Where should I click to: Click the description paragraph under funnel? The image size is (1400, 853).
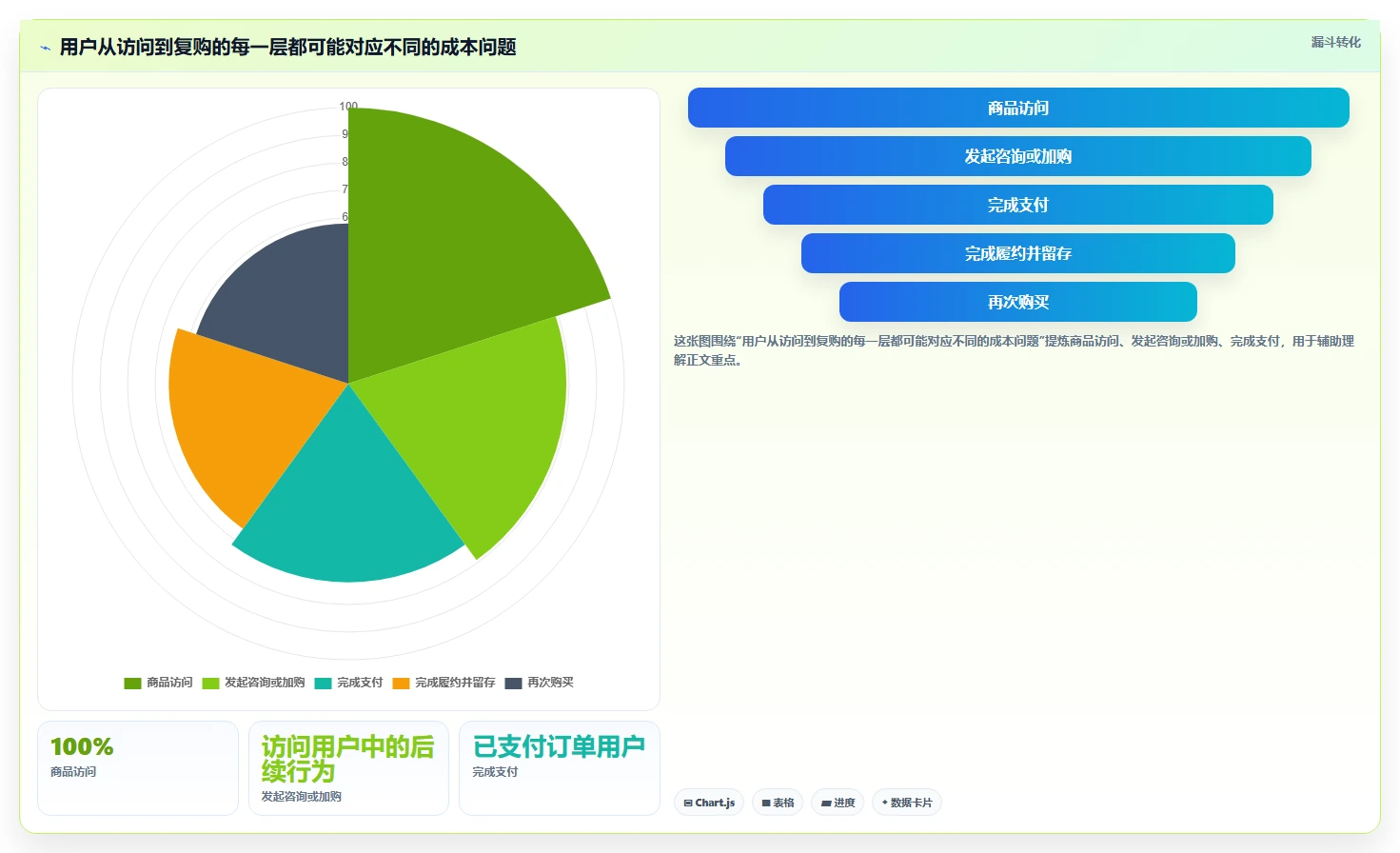pyautogui.click(x=1014, y=350)
